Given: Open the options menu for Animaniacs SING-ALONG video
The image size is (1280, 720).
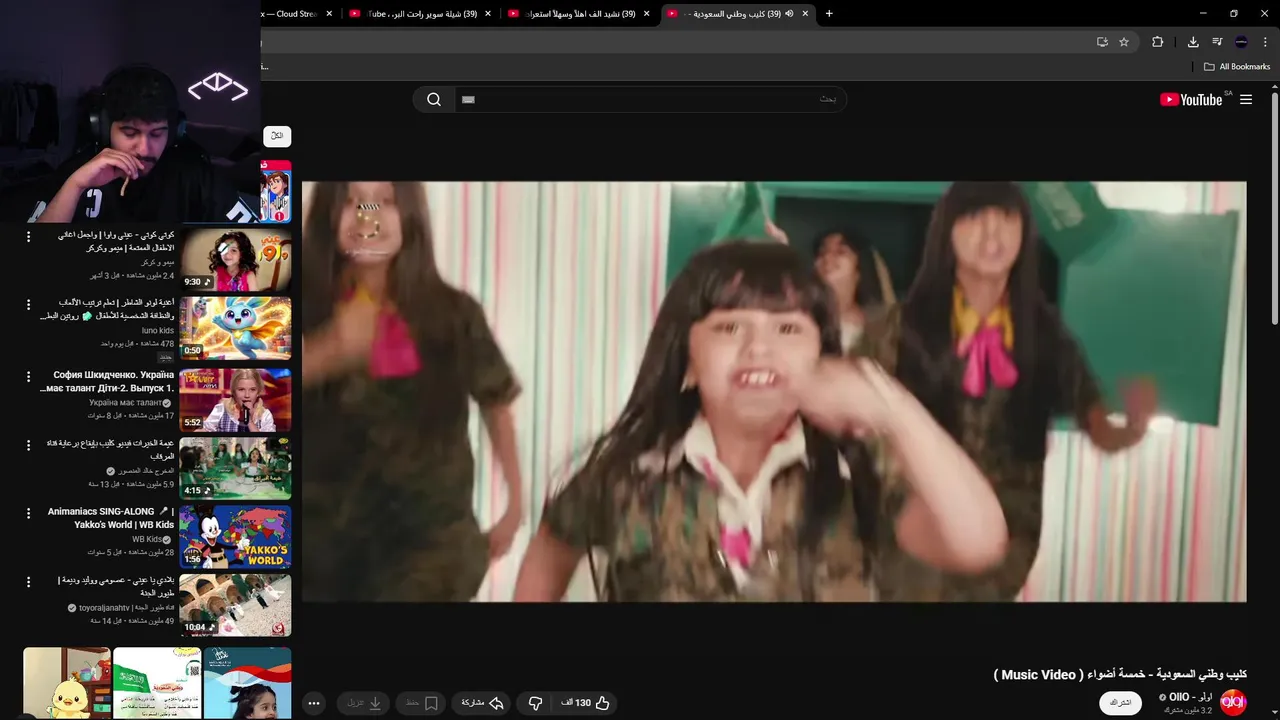Looking at the screenshot, I should point(28,512).
